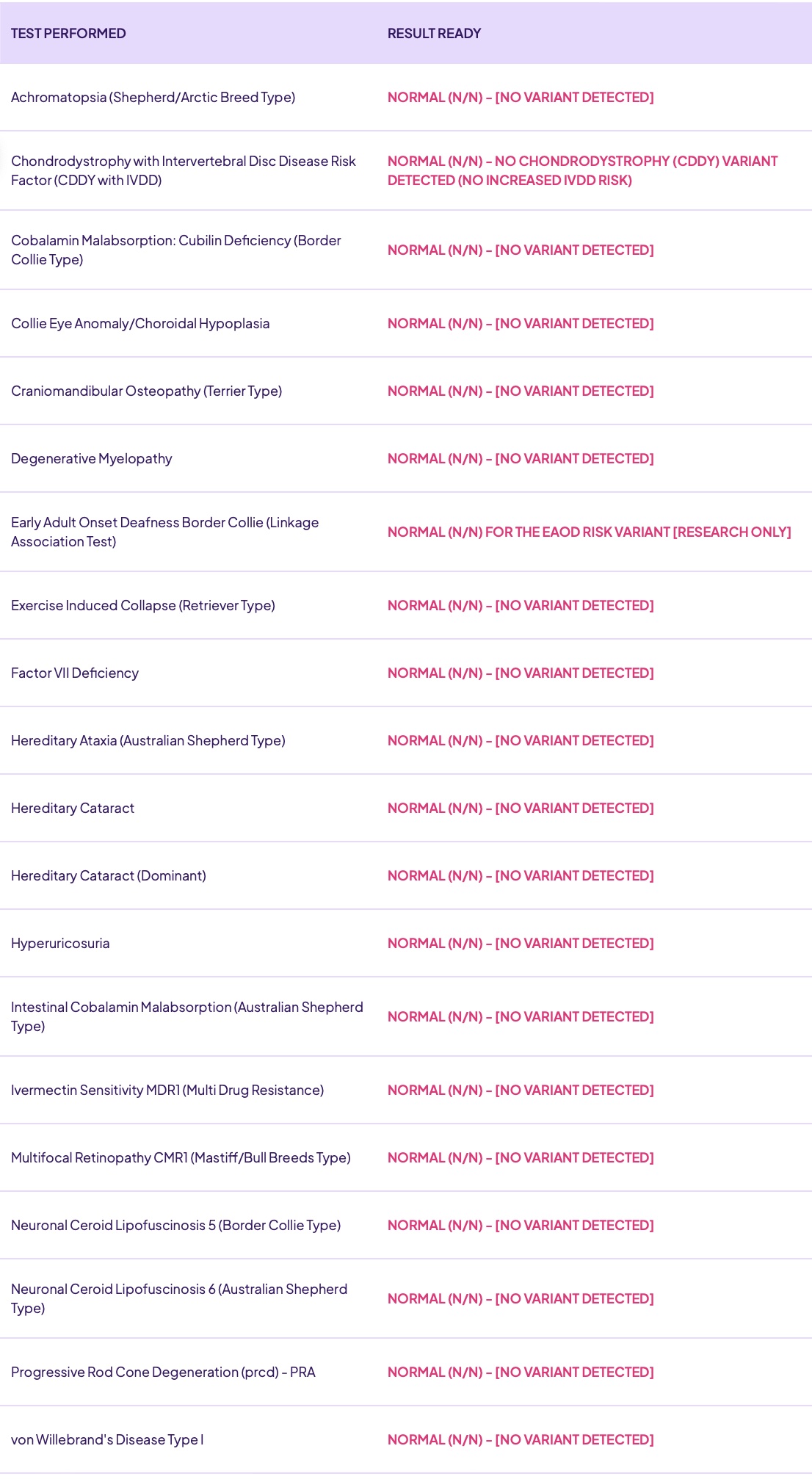Click the Hyperuricosuria test name
This screenshot has height=1479, width=812.
pos(60,944)
